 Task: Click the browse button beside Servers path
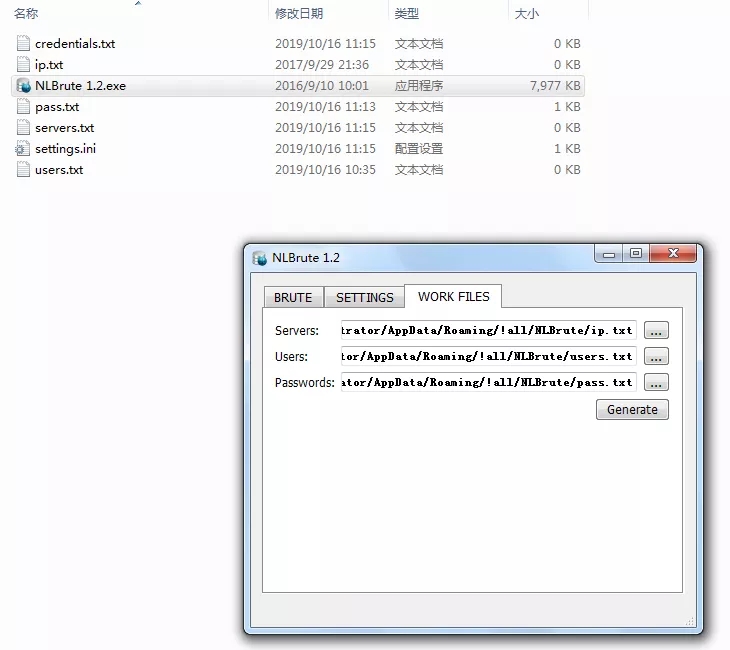[x=656, y=331]
